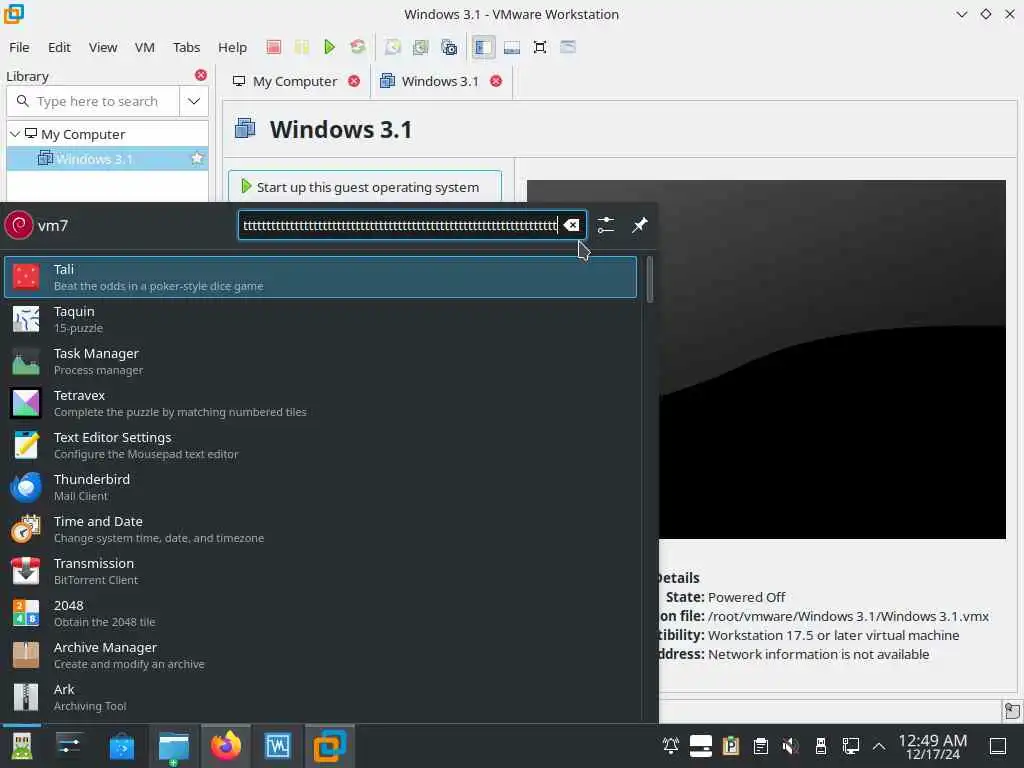Viewport: 1024px width, 768px height.
Task: Open the Tabs menu
Action: (186, 47)
